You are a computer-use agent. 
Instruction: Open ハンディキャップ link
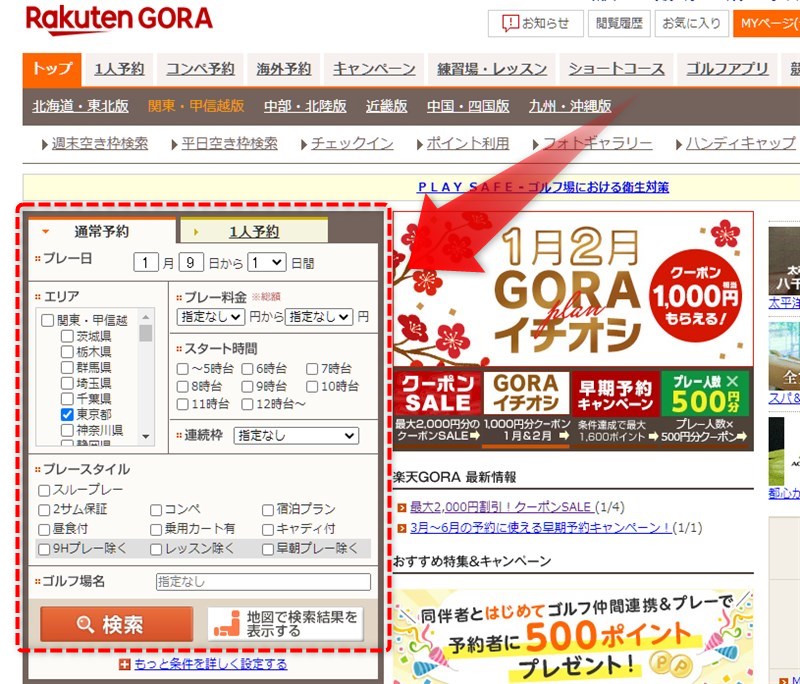740,144
